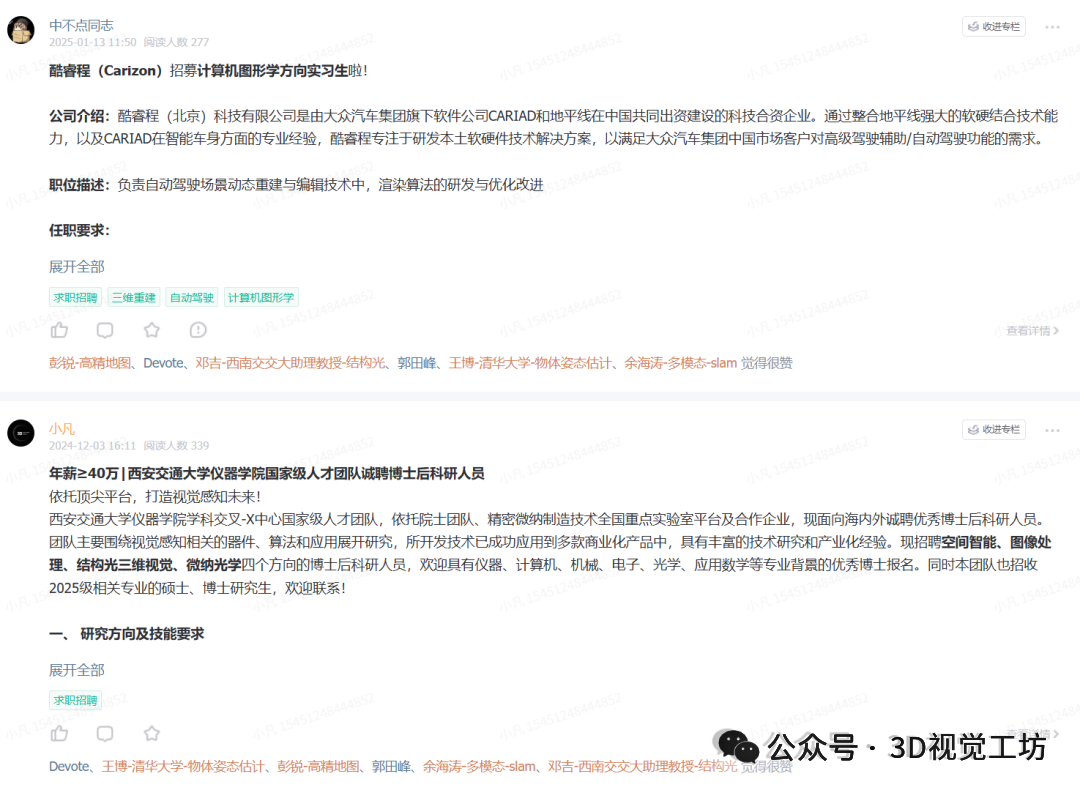Open comments on the Carizon internship post
Screen dimensions: 1080x790
(x=105, y=331)
